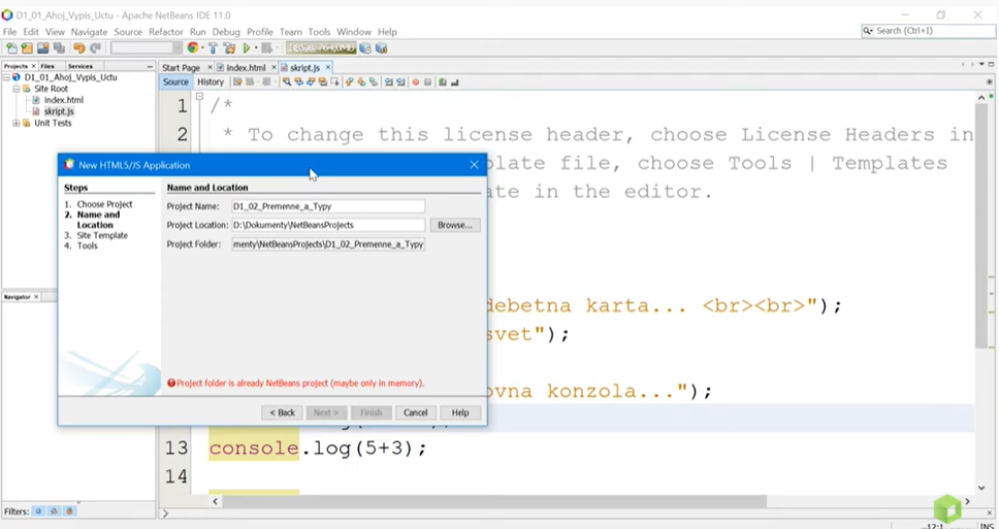Click the Project Name text field
This screenshot has width=999, height=529.
coord(327,206)
